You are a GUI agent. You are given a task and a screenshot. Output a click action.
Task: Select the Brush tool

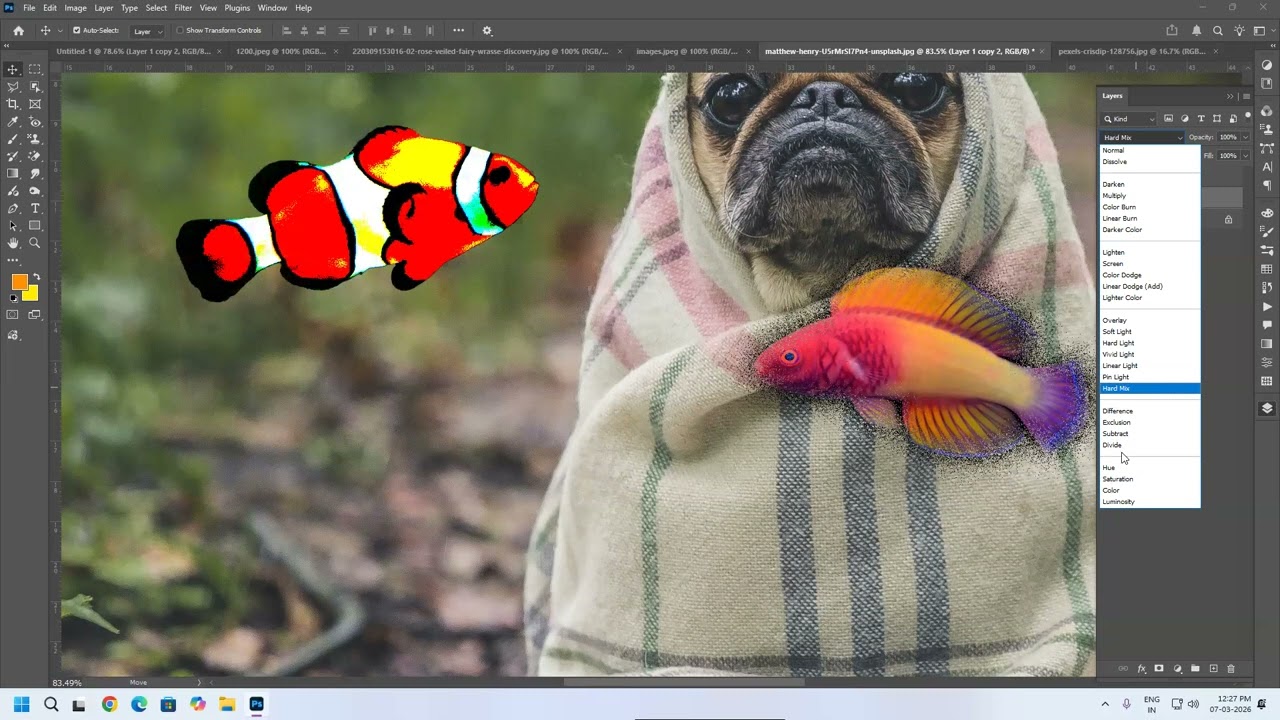click(13, 139)
